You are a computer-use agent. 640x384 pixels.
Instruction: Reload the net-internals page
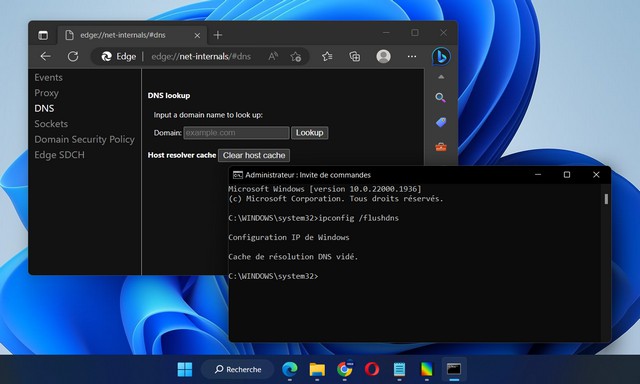tap(73, 56)
